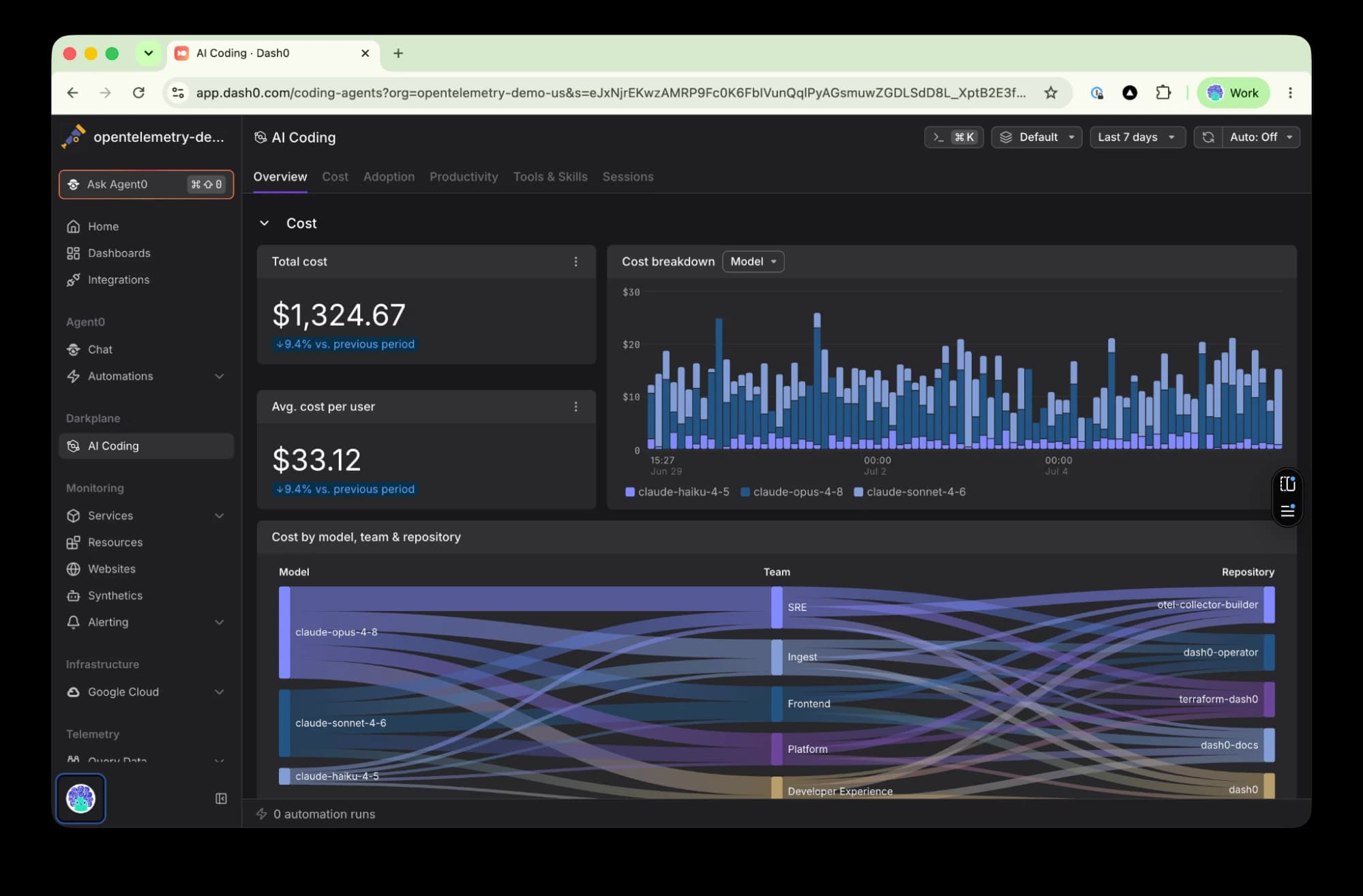Collapse the sidebar panel icon
Image resolution: width=1363 pixels, height=896 pixels.
[x=221, y=798]
